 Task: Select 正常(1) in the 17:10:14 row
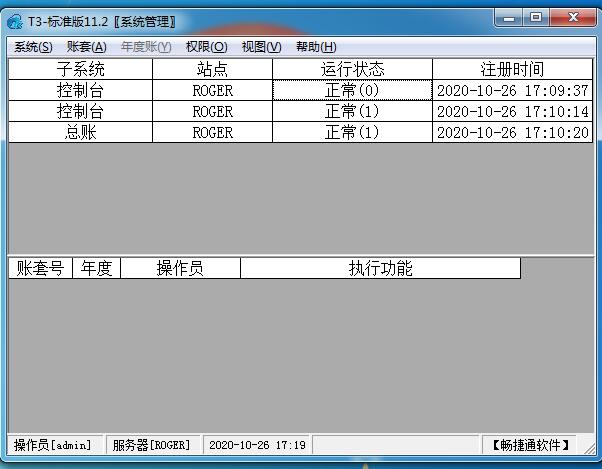[352, 112]
